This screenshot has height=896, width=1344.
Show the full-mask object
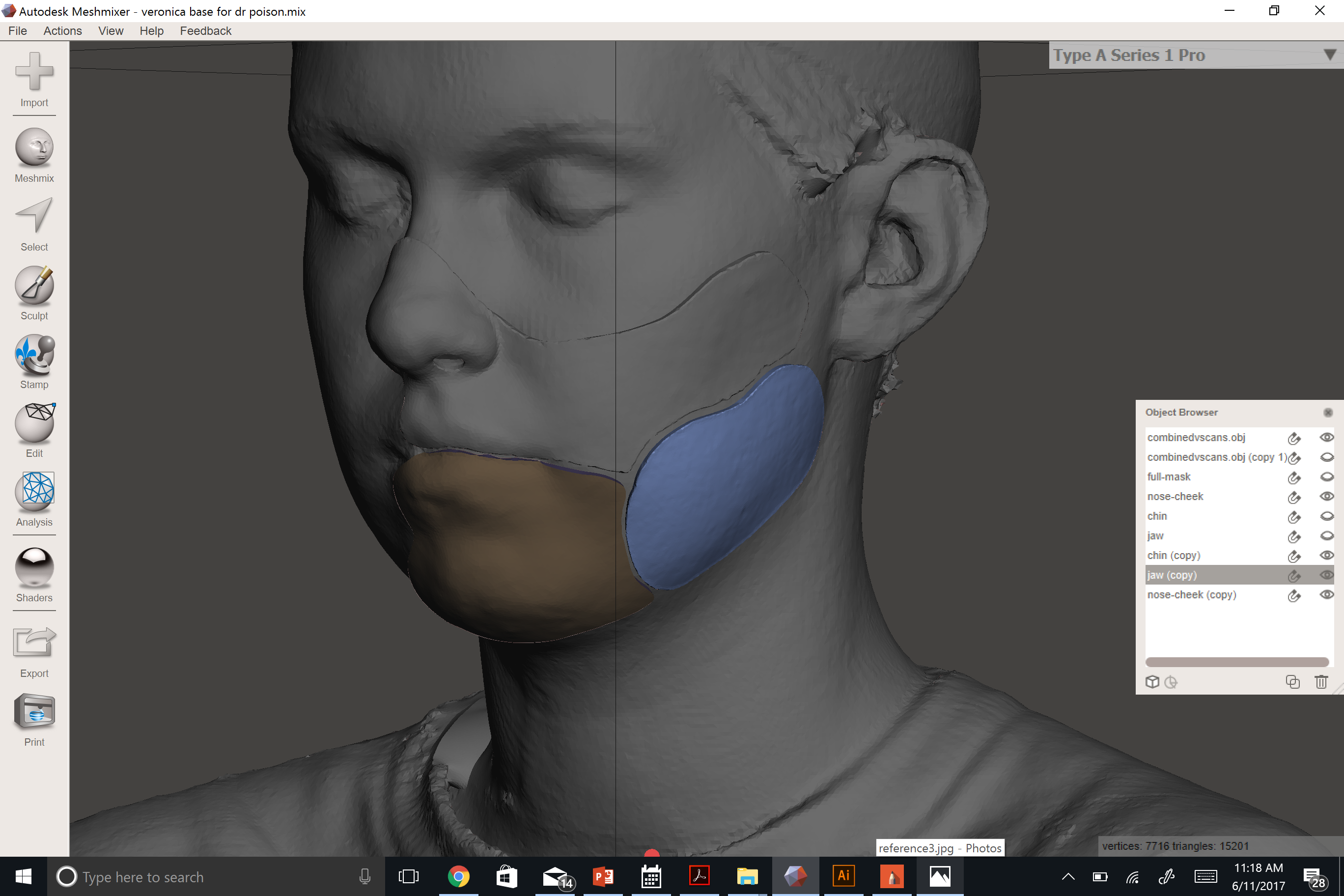1327,476
